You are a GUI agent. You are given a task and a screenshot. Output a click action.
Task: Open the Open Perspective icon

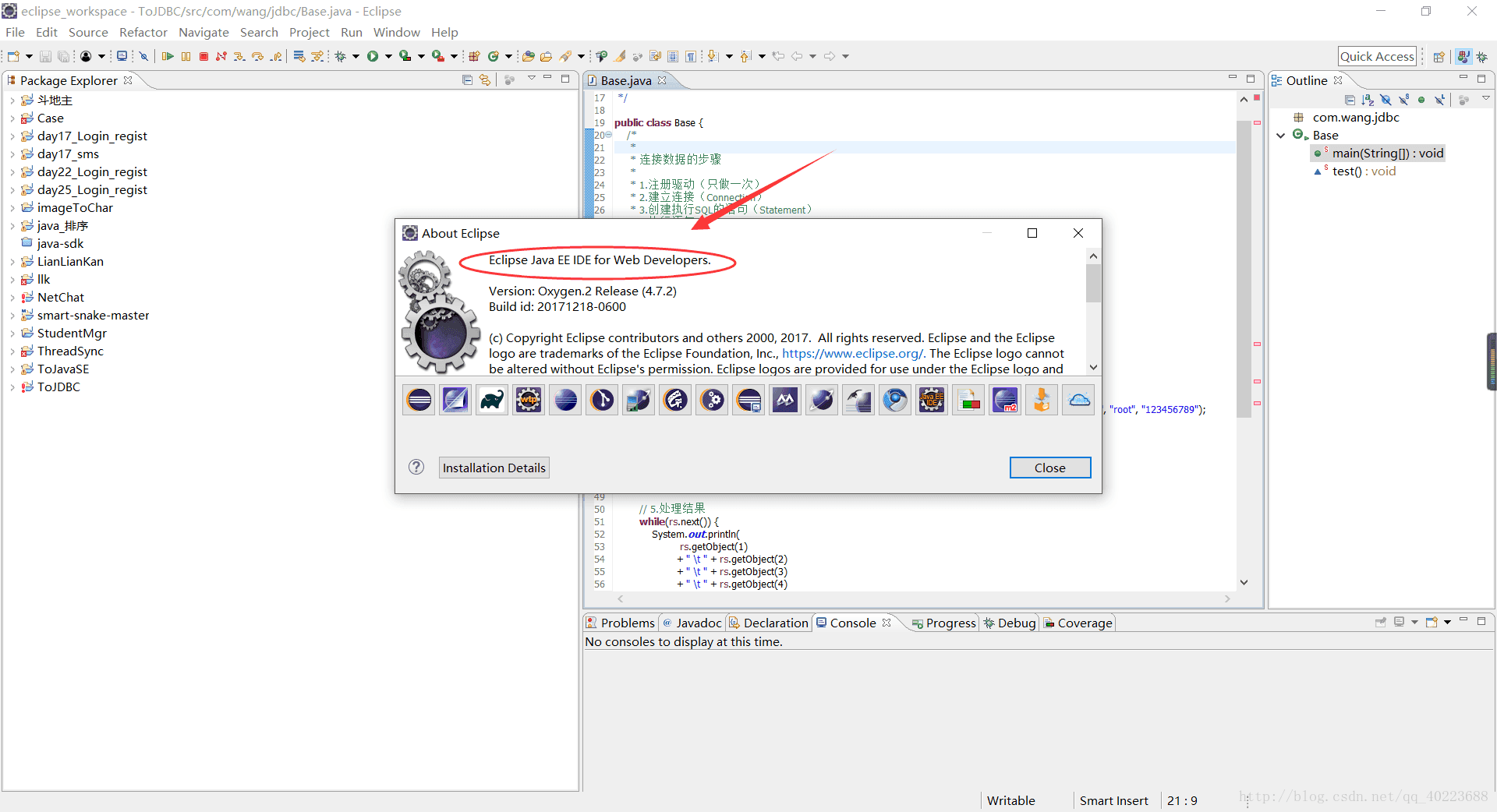pos(1439,56)
